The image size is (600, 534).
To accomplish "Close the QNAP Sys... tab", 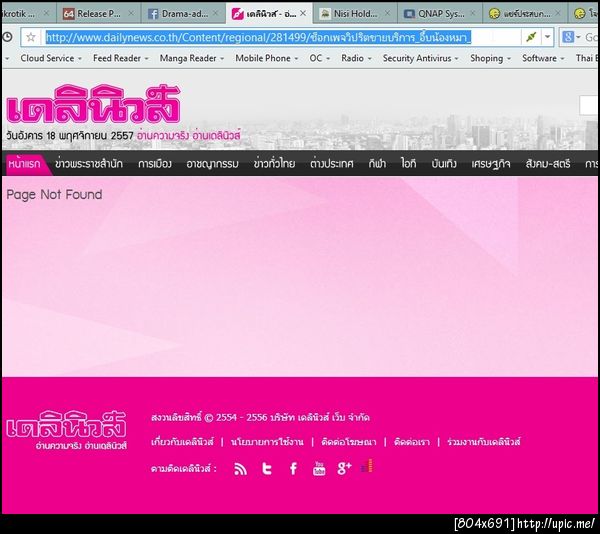I will click(x=473, y=13).
